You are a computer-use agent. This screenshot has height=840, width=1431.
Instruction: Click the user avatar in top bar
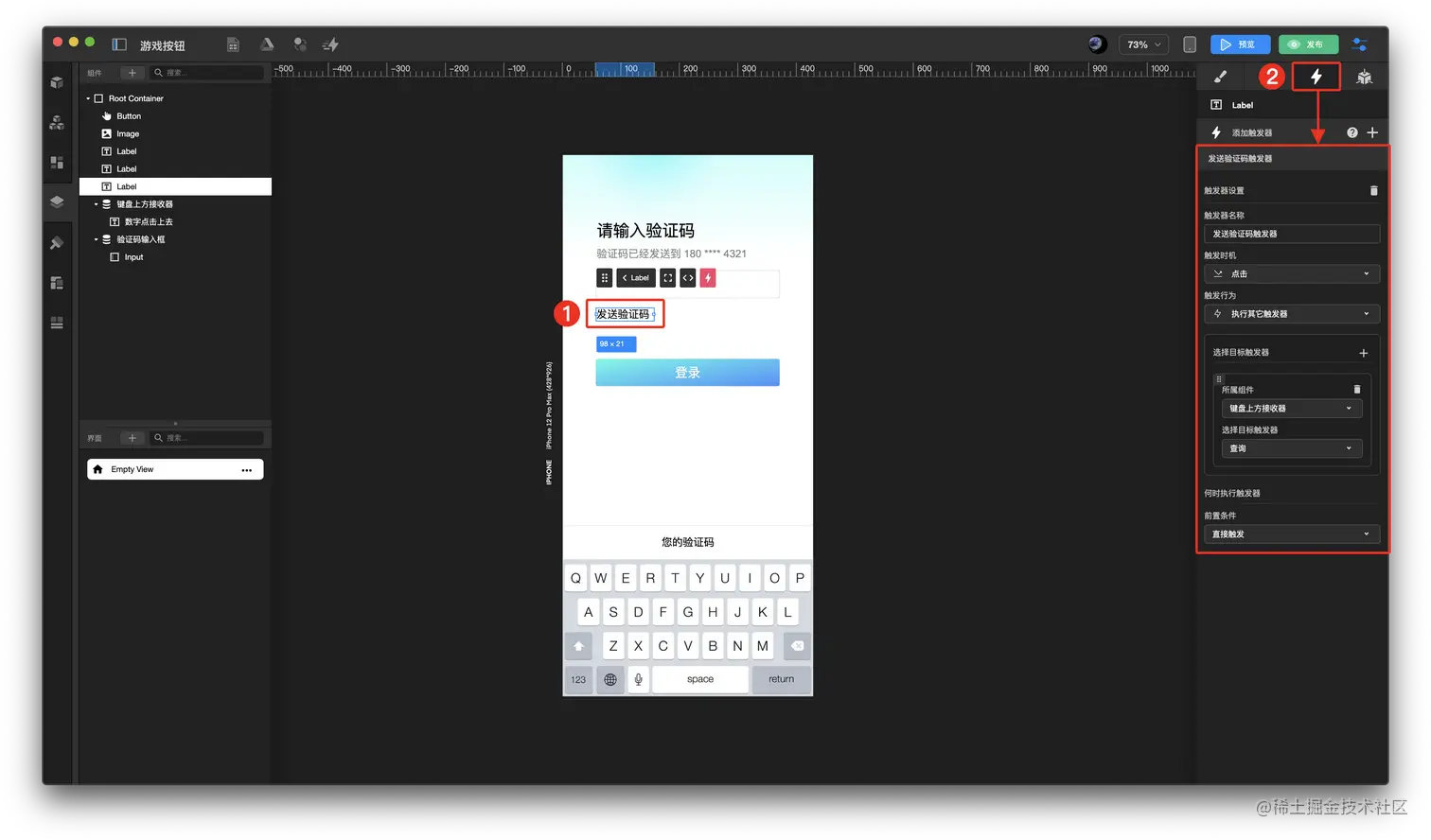click(x=1097, y=44)
